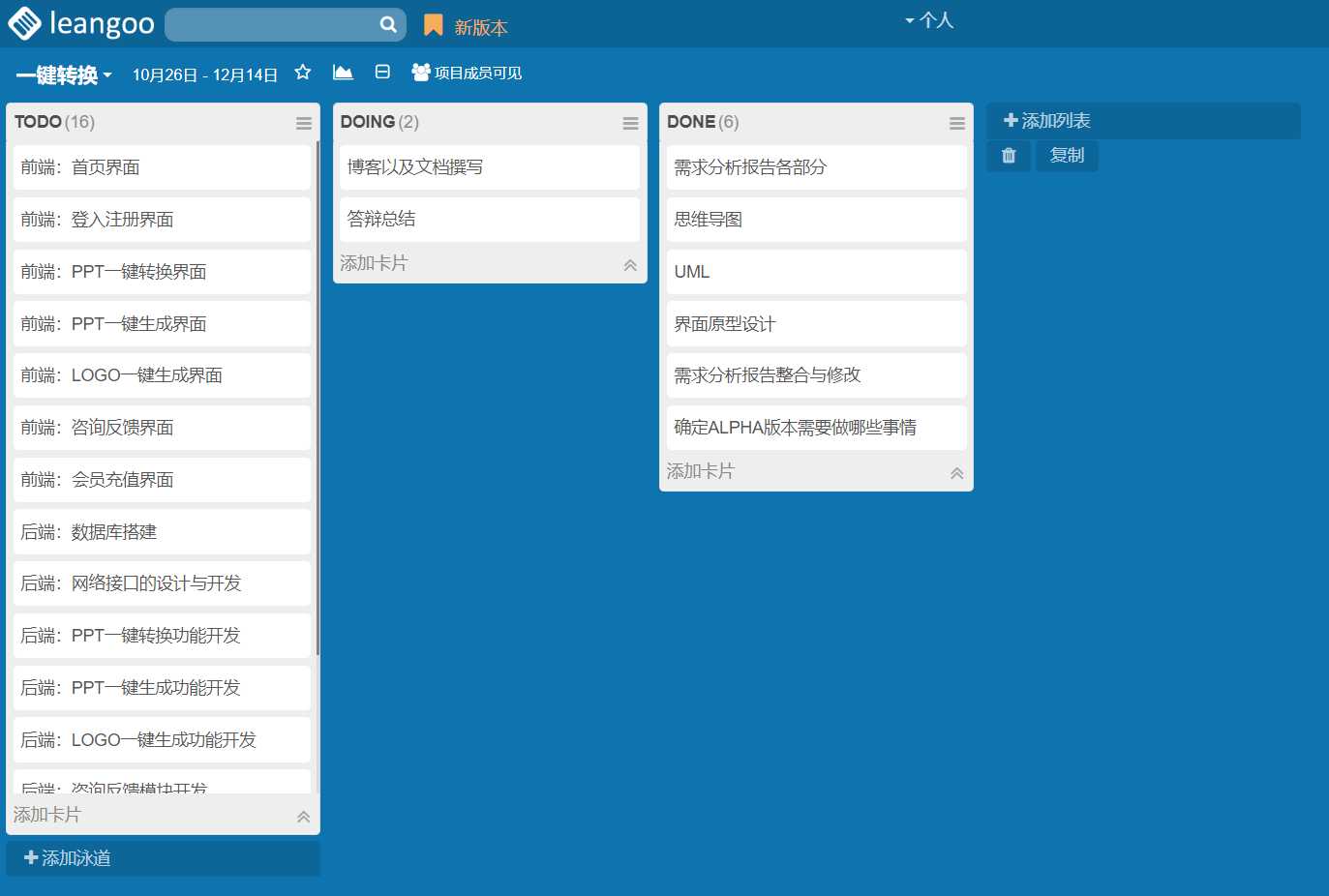Open card 前端：登入注册界面
Viewport: 1329px width, 896px height.
[162, 220]
